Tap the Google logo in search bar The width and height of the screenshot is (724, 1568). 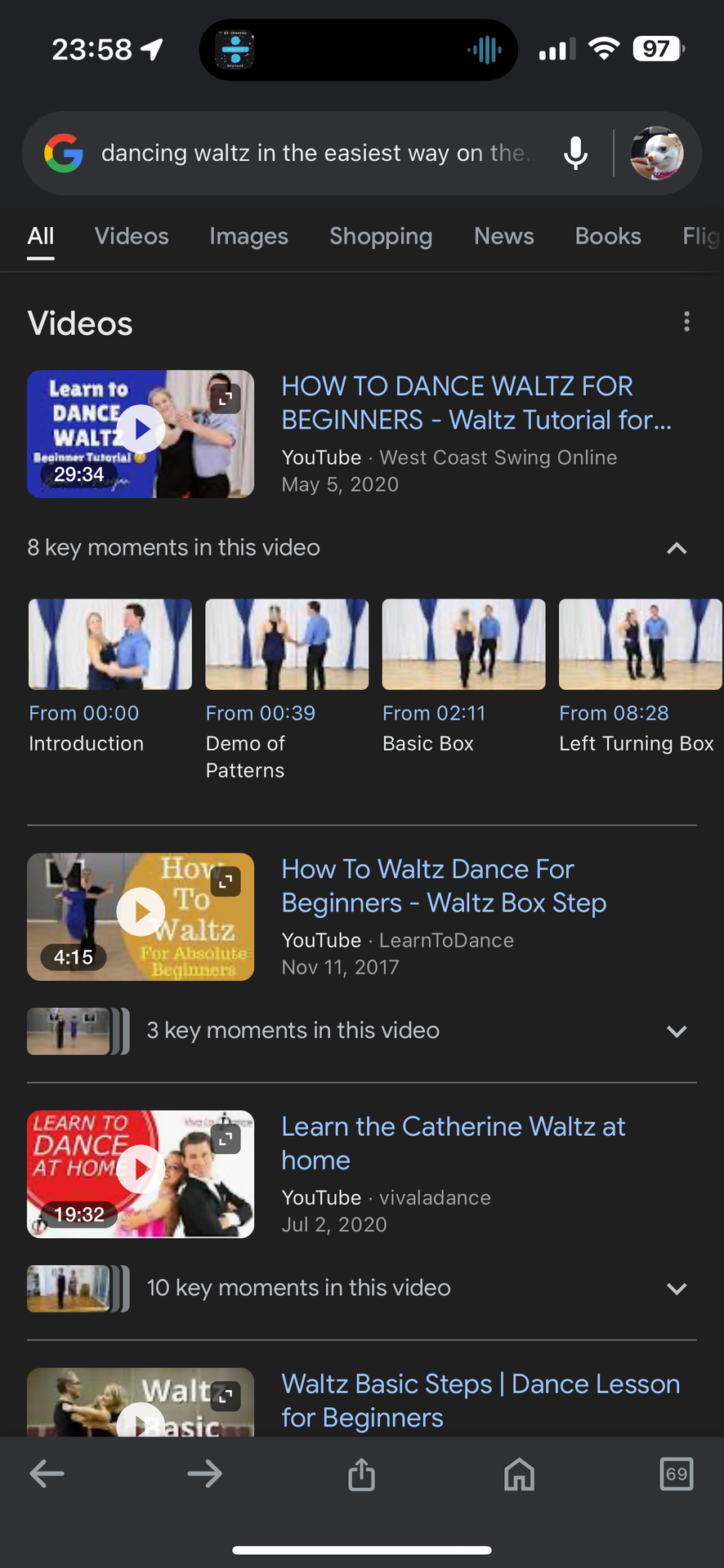[64, 153]
